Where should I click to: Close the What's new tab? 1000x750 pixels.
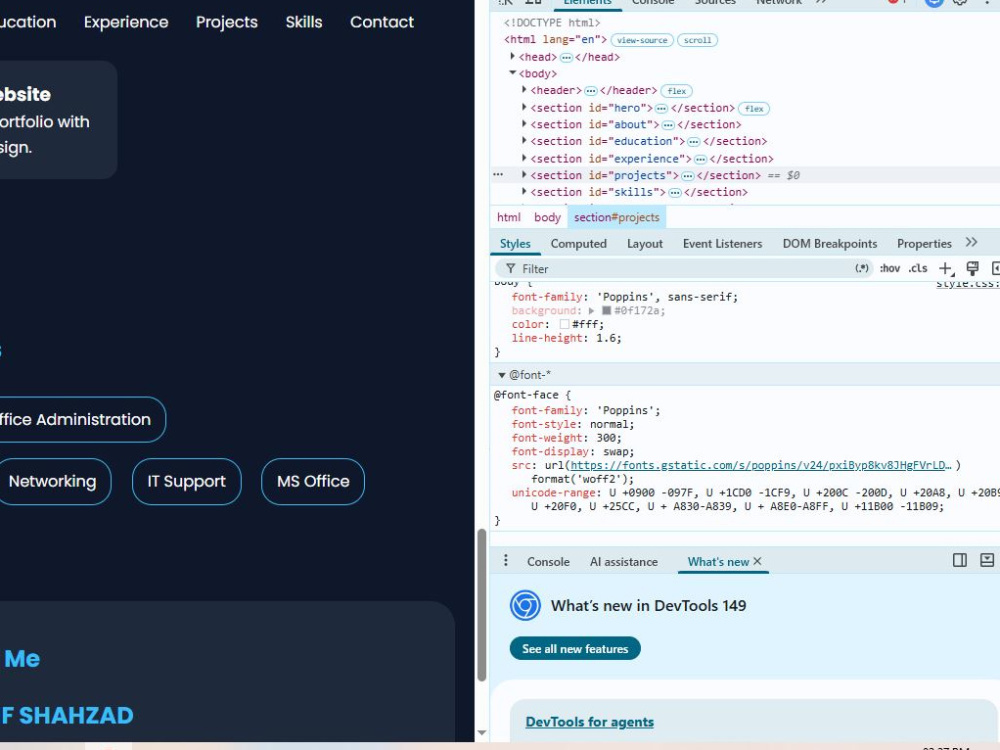coord(757,561)
